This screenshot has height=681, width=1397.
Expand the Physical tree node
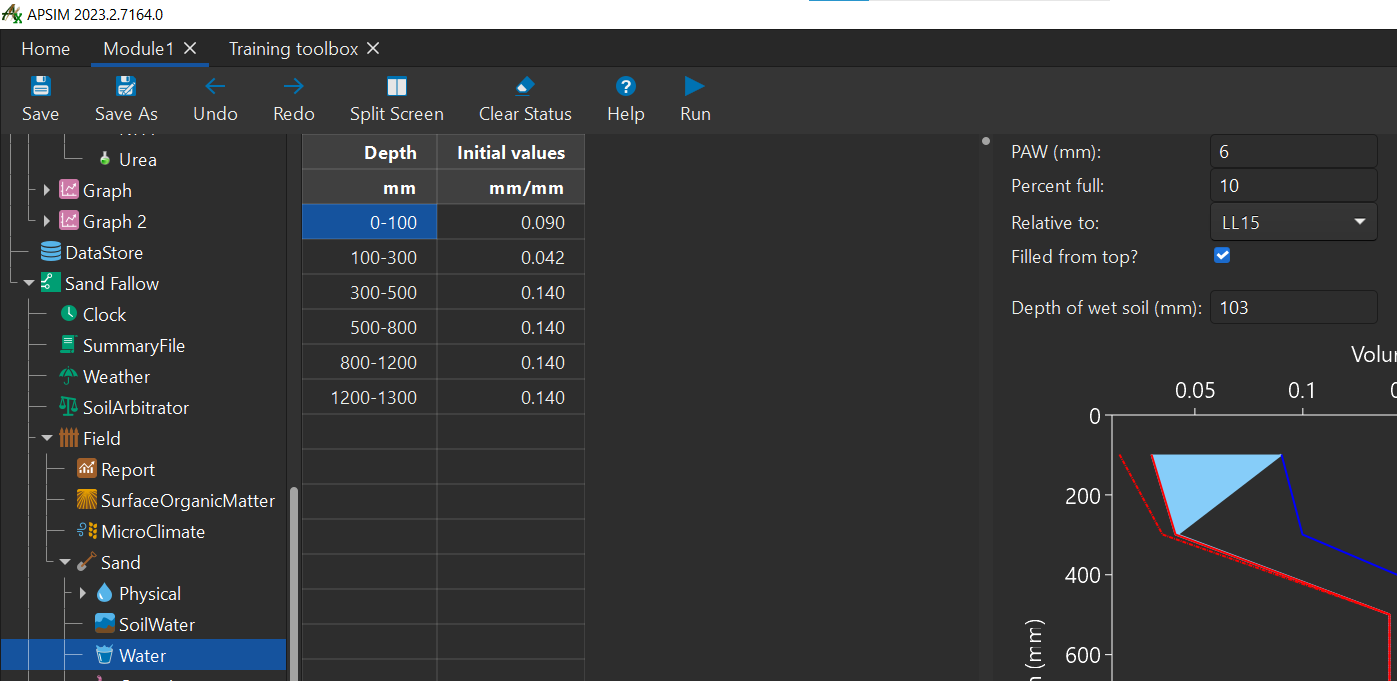82,593
